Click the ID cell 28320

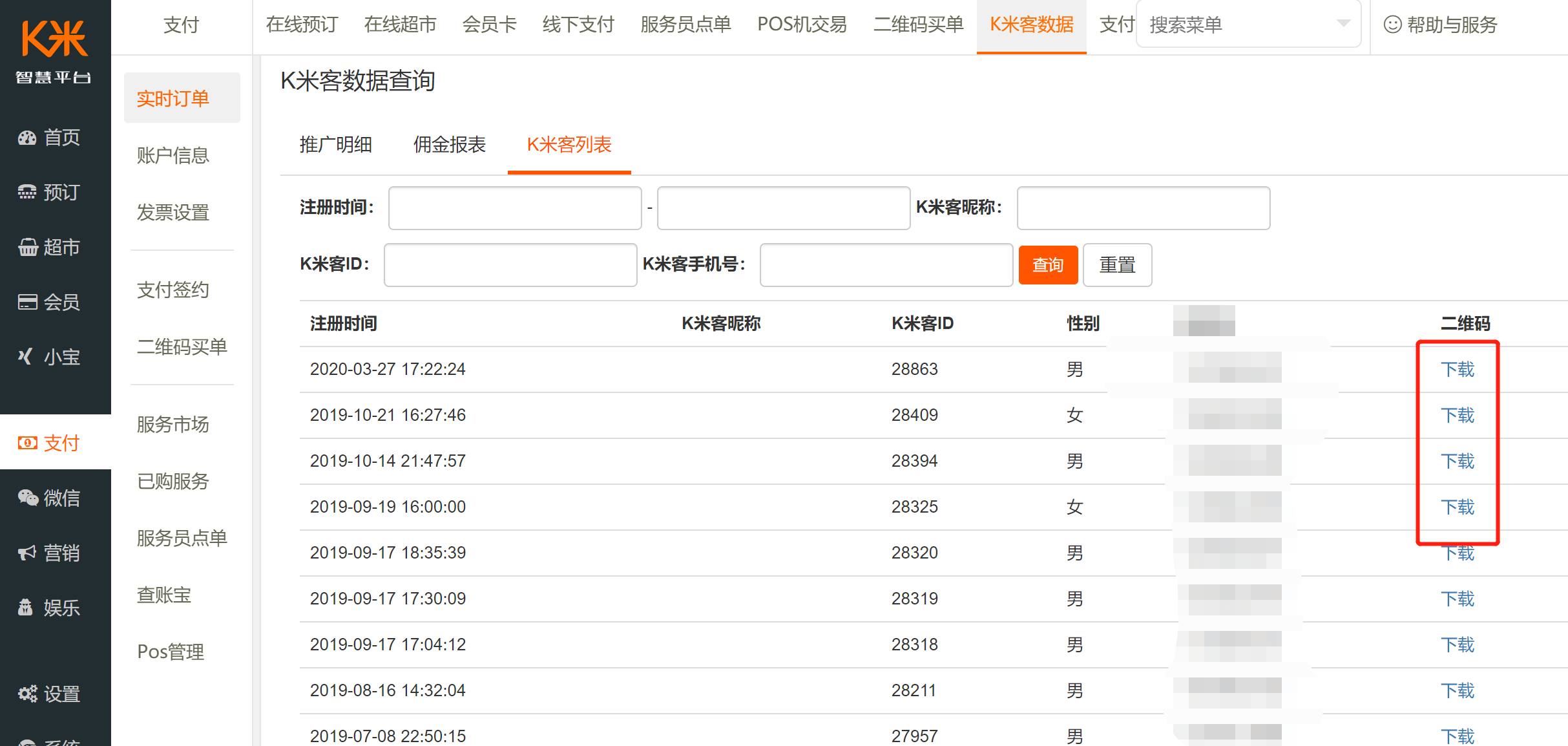point(914,553)
